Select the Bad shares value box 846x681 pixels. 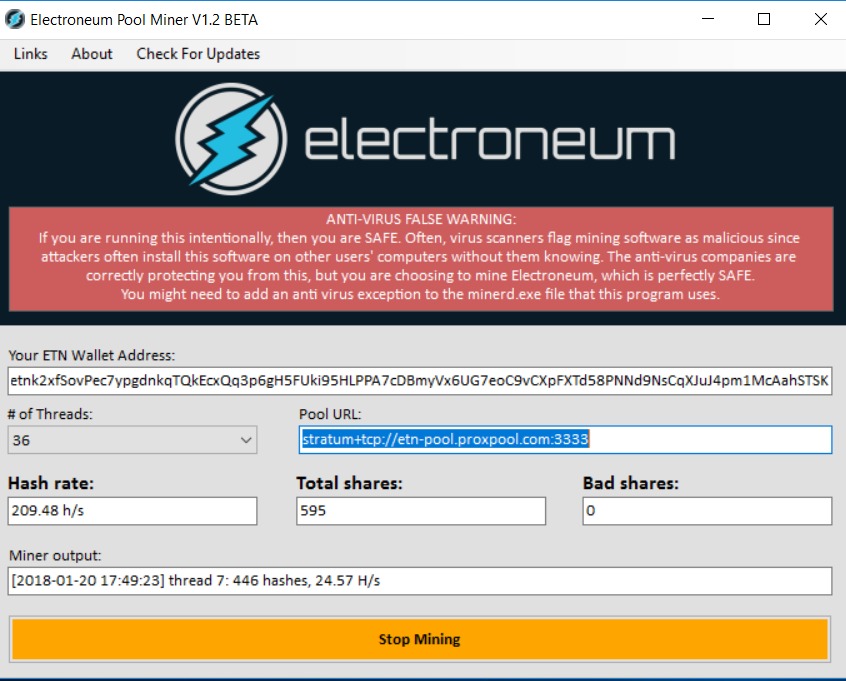coord(707,511)
